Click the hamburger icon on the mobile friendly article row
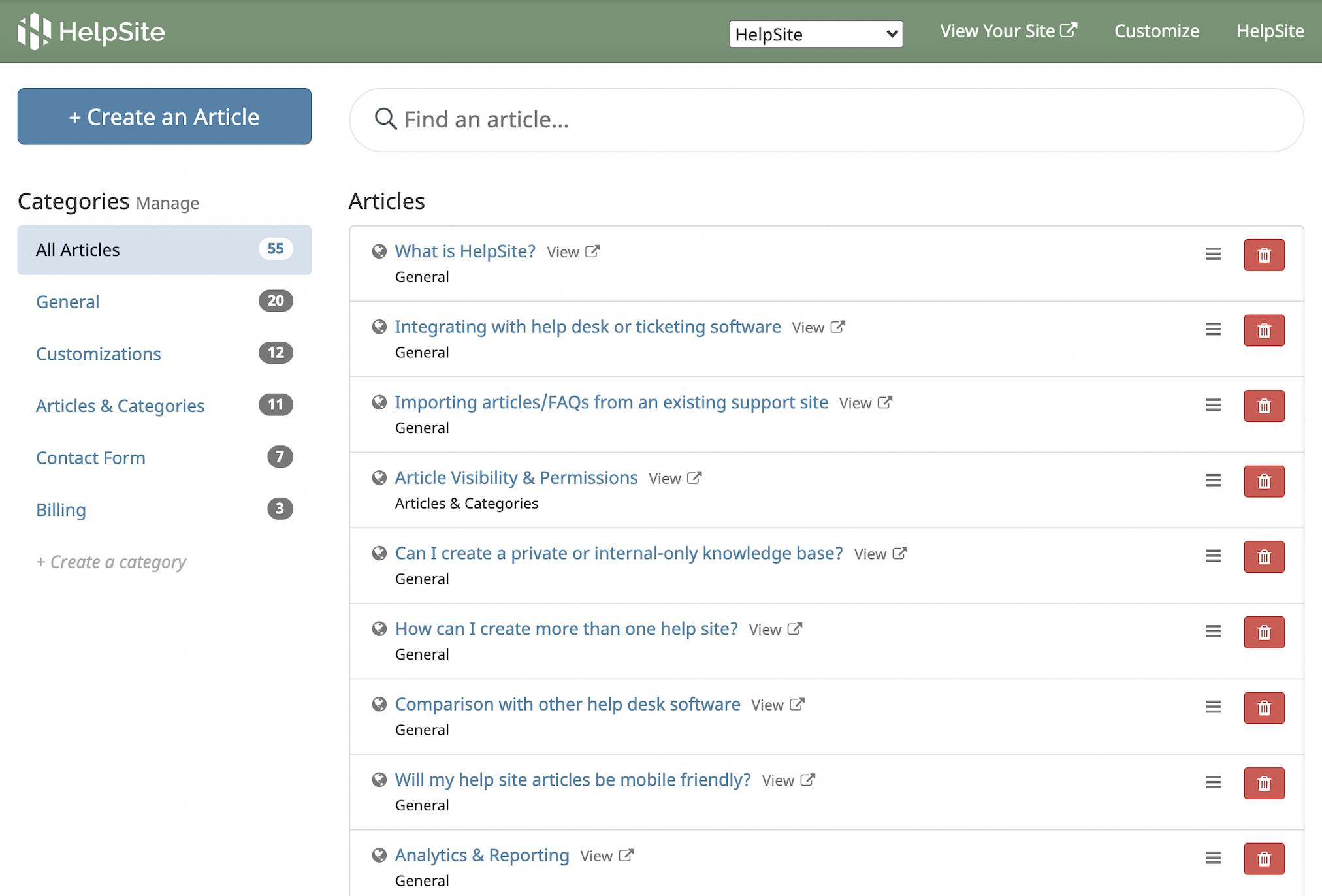 click(x=1213, y=782)
